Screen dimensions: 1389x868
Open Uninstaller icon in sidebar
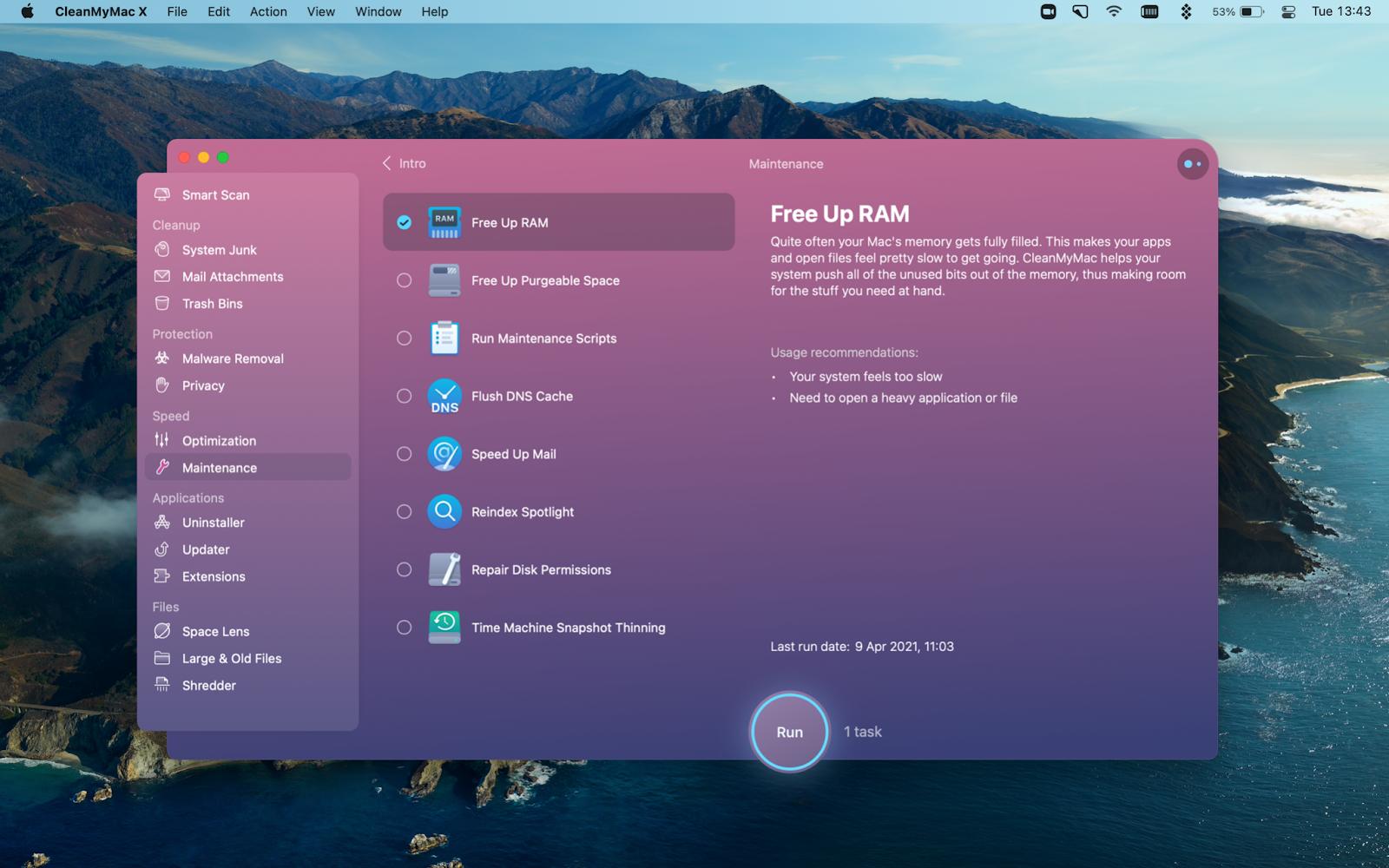click(x=162, y=522)
